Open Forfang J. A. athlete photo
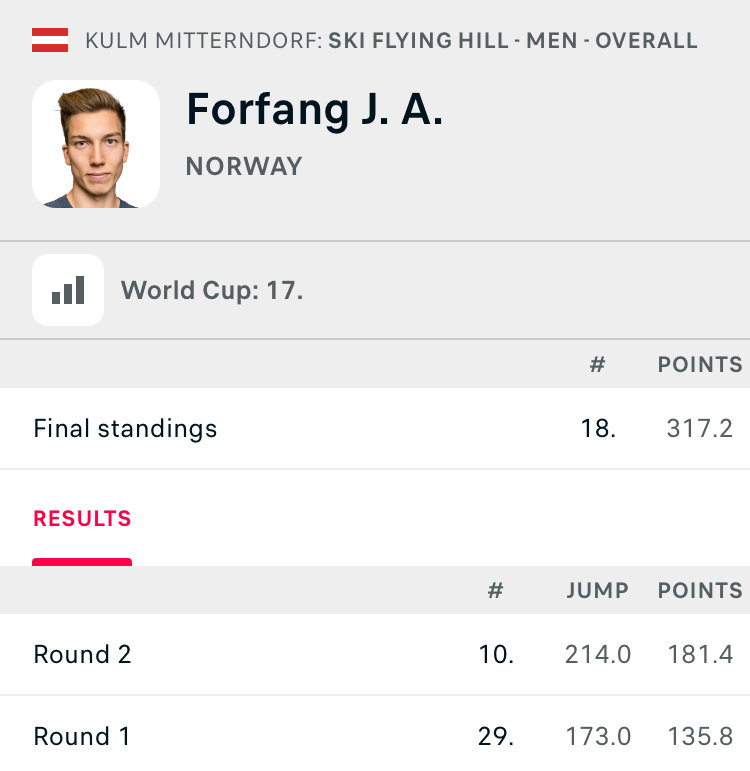750x771 pixels. (96, 144)
